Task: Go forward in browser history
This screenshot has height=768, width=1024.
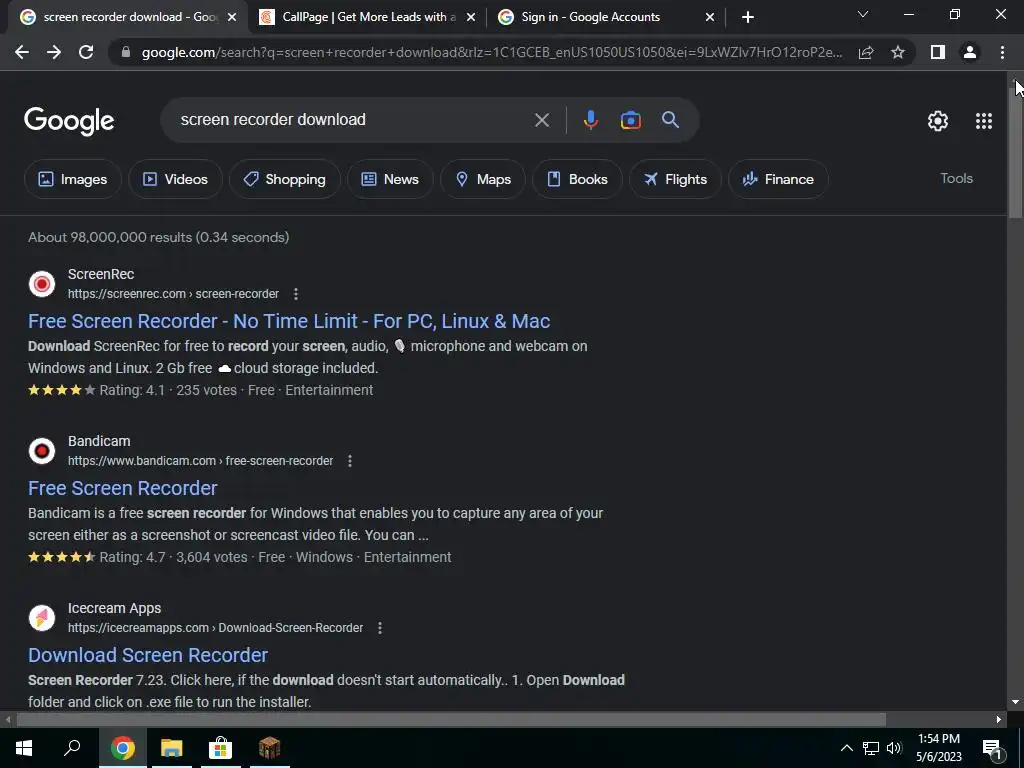Action: click(x=54, y=52)
